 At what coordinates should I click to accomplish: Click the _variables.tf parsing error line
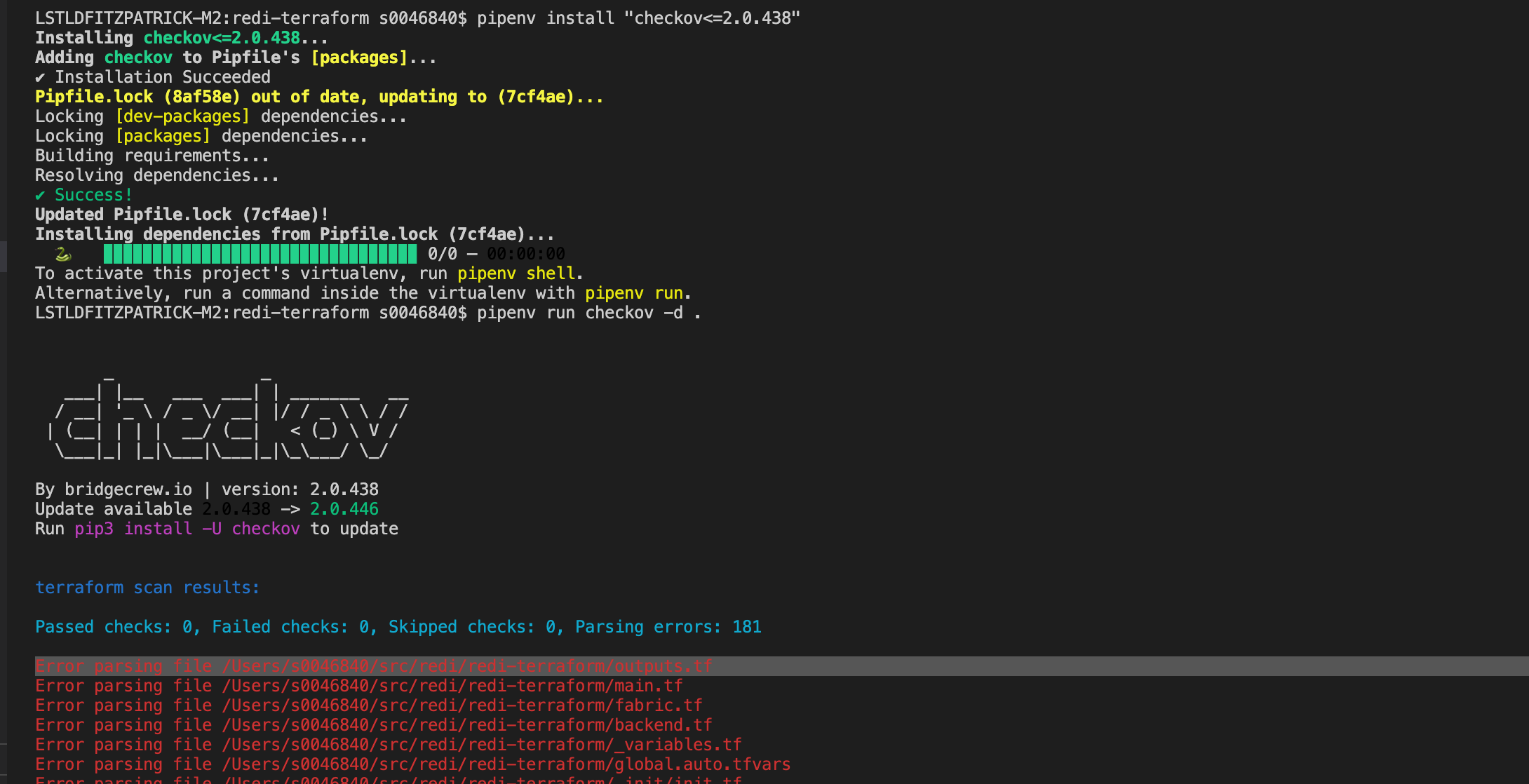click(389, 745)
